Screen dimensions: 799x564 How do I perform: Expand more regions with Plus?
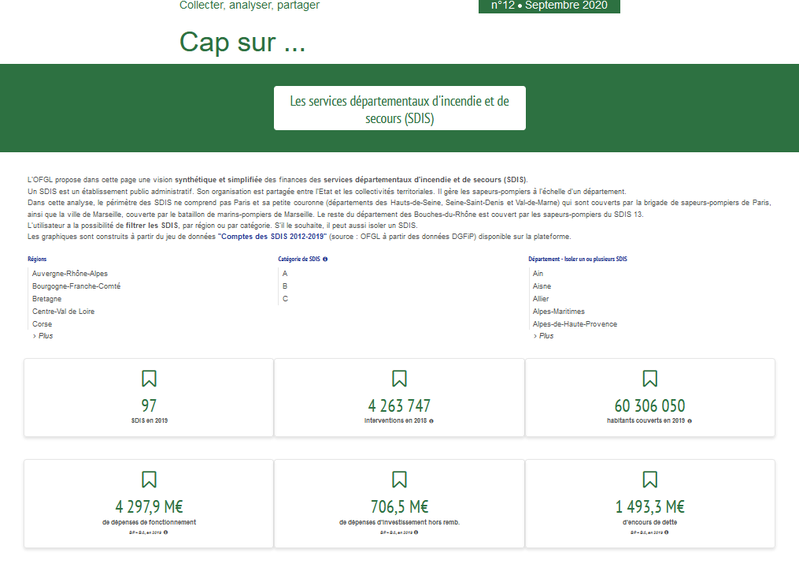pyautogui.click(x=42, y=336)
